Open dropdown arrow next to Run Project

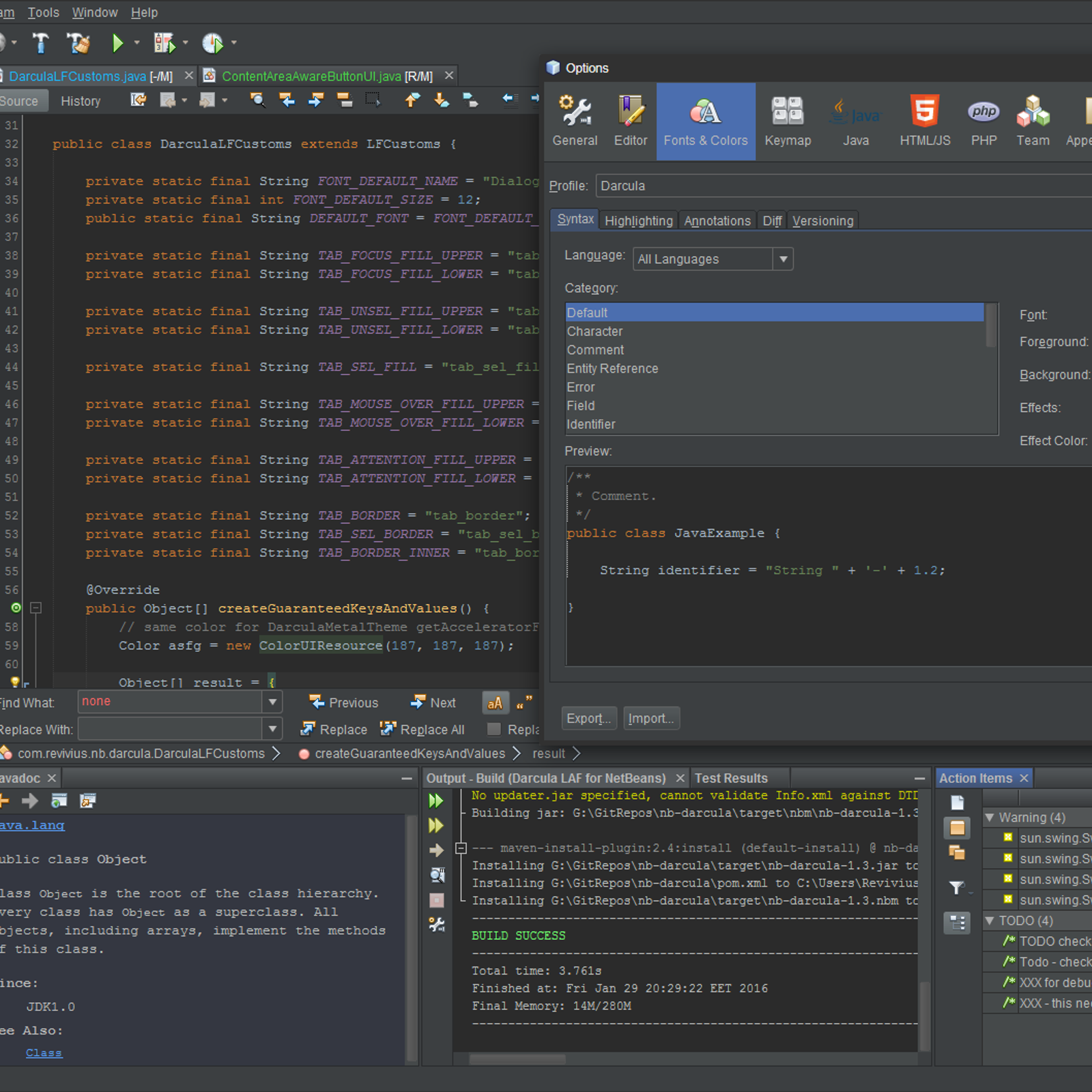pos(136,43)
